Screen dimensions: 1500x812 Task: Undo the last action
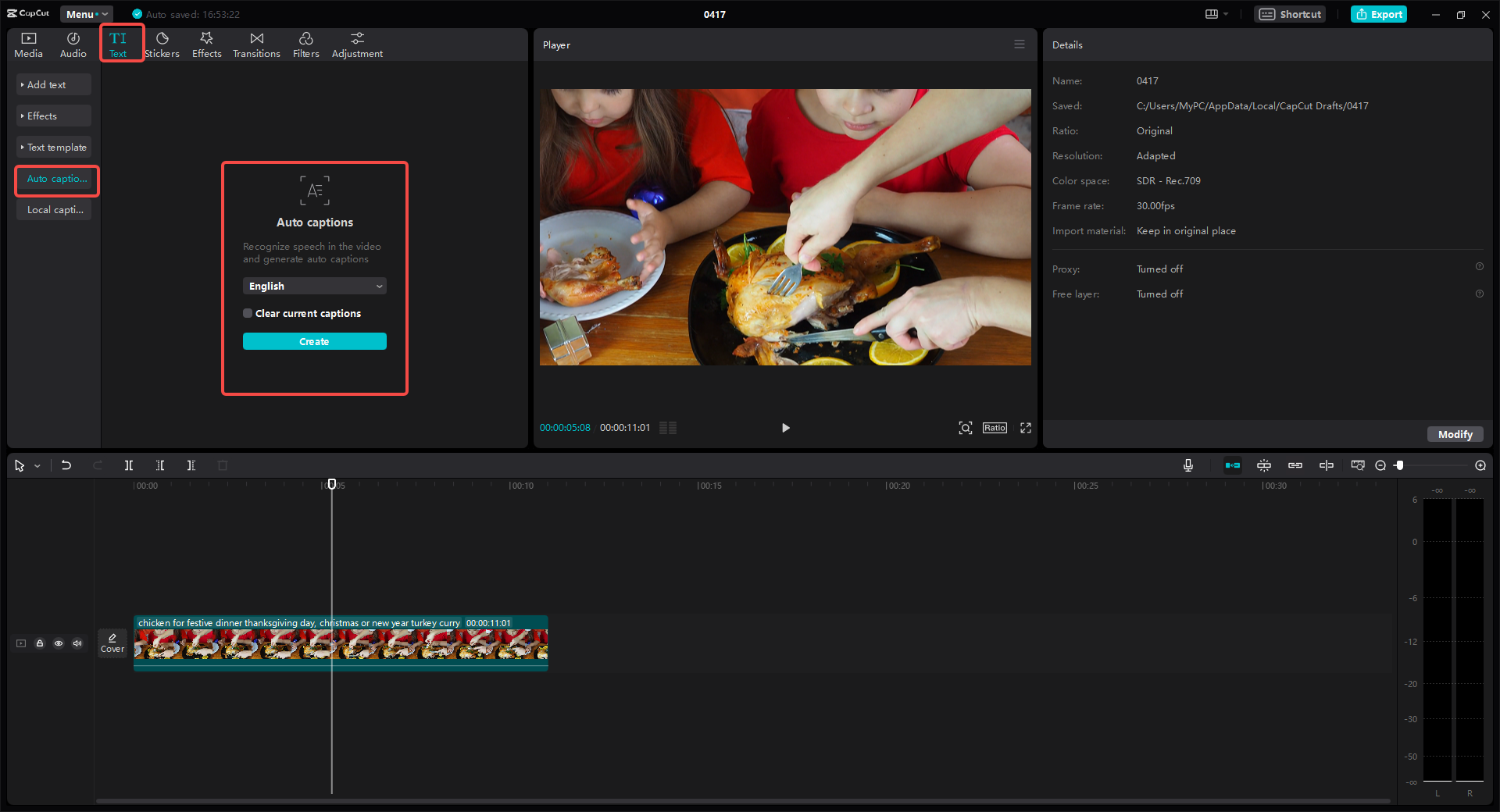[66, 465]
